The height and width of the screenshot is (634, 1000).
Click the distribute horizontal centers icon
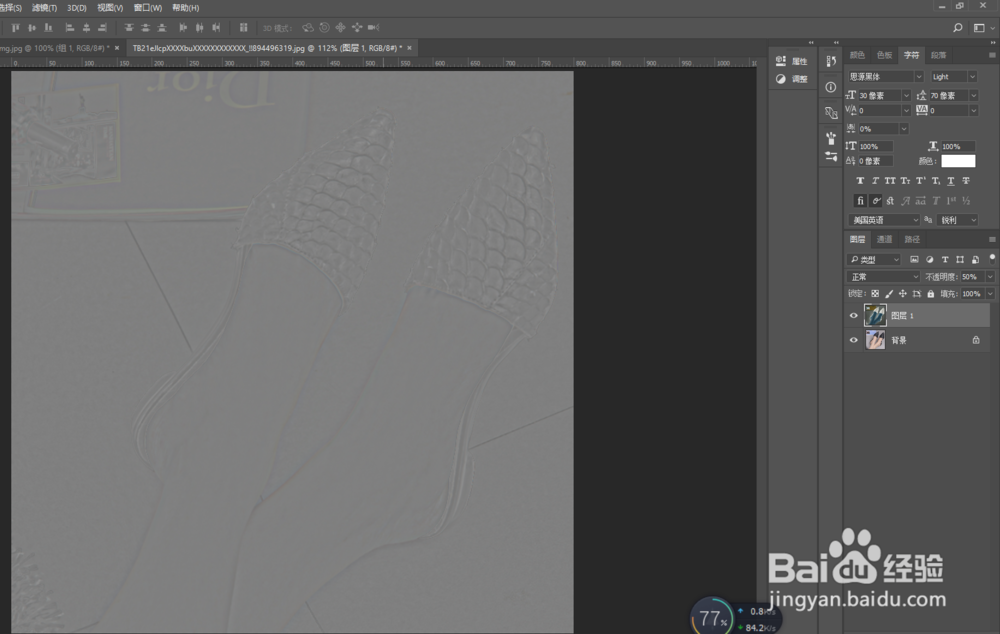[x=200, y=27]
